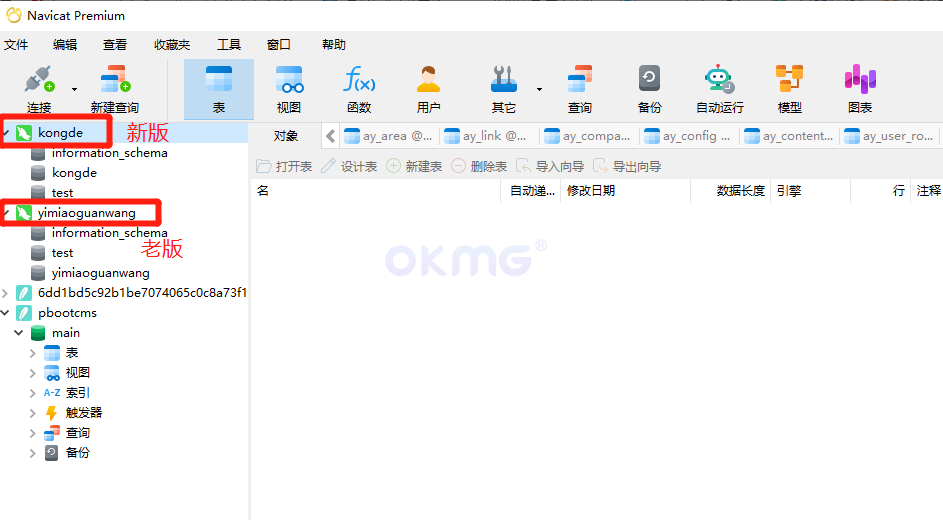Image resolution: width=943 pixels, height=520 pixels.
Task: Select test database under kongde connection
Action: pos(63,192)
